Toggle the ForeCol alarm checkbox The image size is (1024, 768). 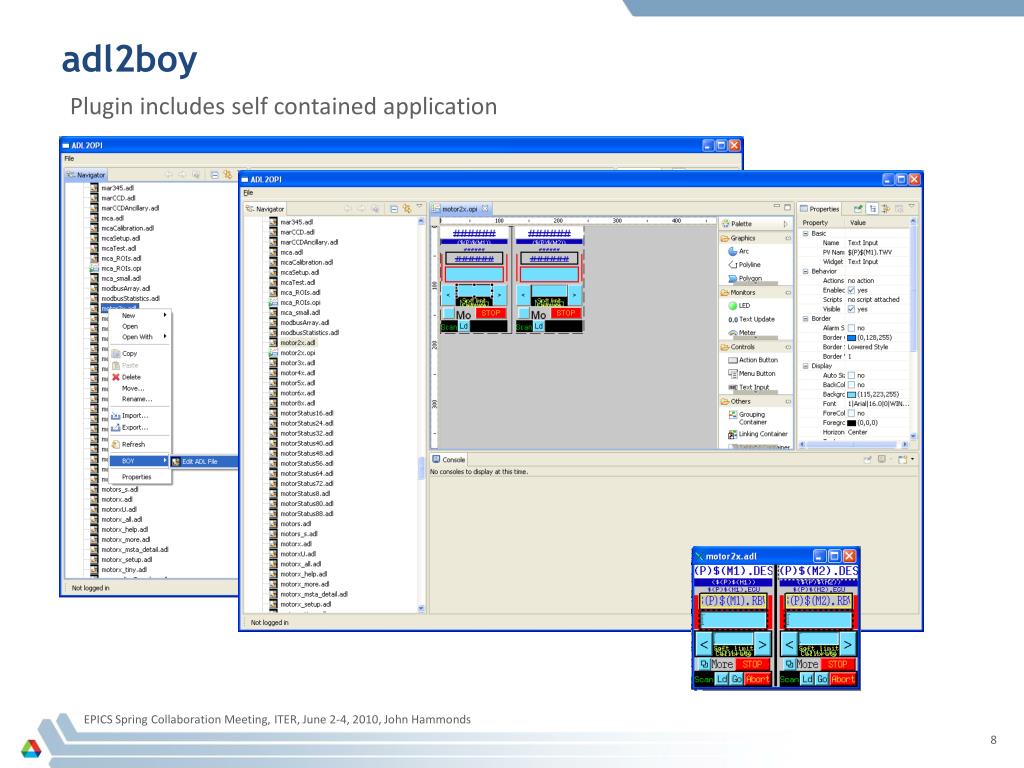click(851, 413)
